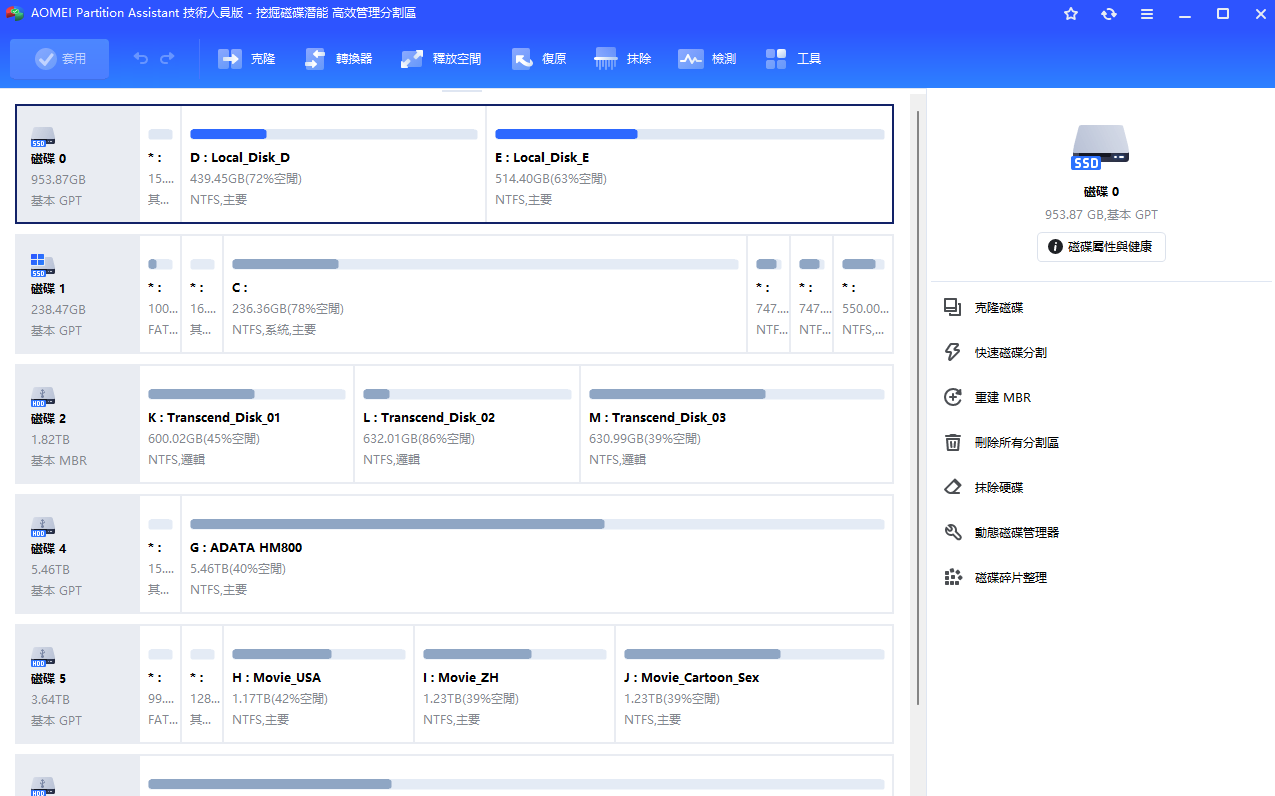The image size is (1275, 796).
Task: Select partition "I : Movie_ZH"
Action: (x=515, y=684)
